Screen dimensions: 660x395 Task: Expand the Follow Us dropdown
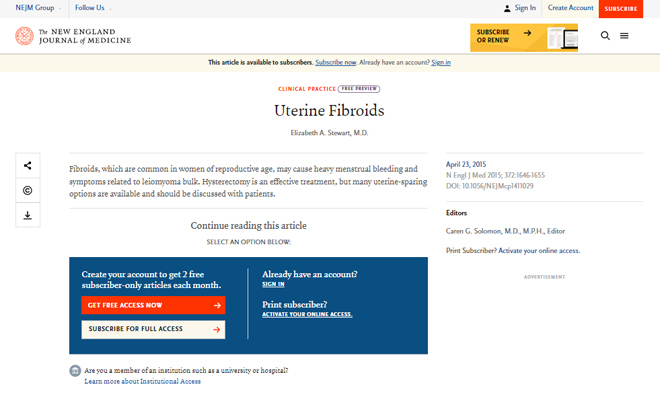coord(93,8)
